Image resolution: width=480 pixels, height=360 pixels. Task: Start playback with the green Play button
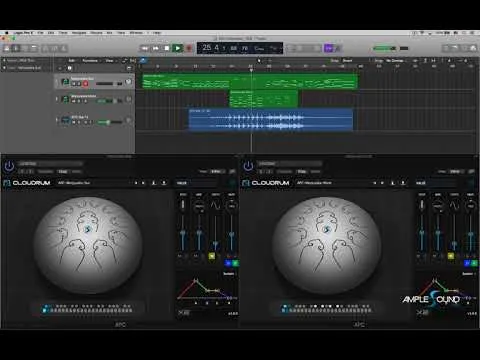pos(178,48)
